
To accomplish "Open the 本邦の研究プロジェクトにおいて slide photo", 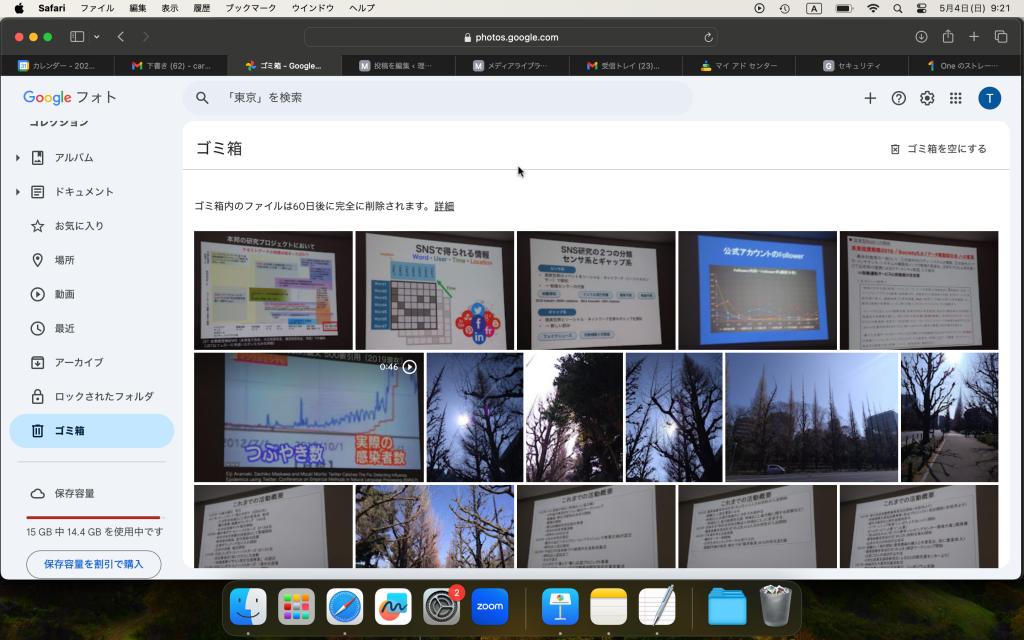I will [273, 290].
